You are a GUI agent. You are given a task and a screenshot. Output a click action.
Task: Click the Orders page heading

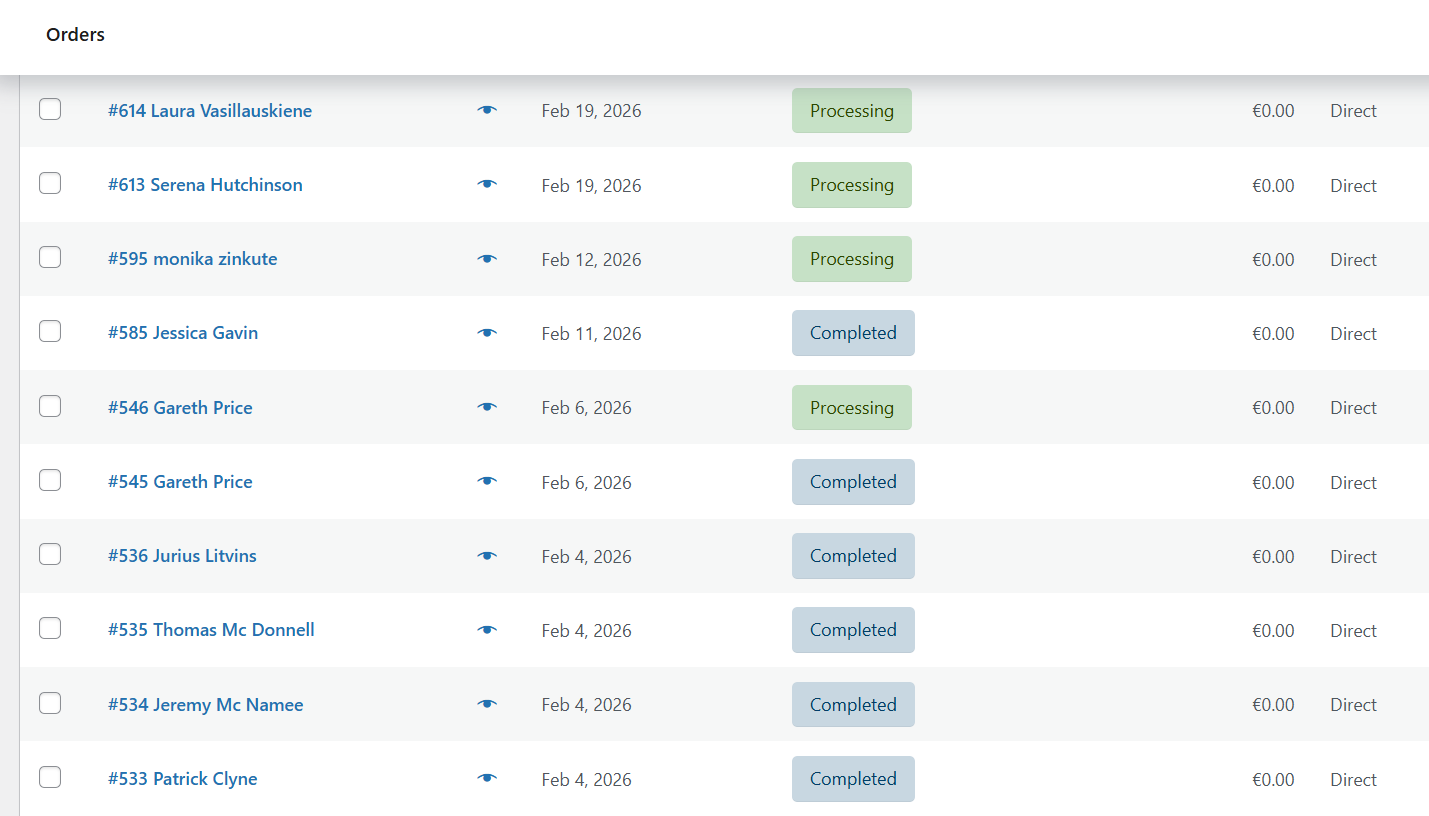point(74,34)
